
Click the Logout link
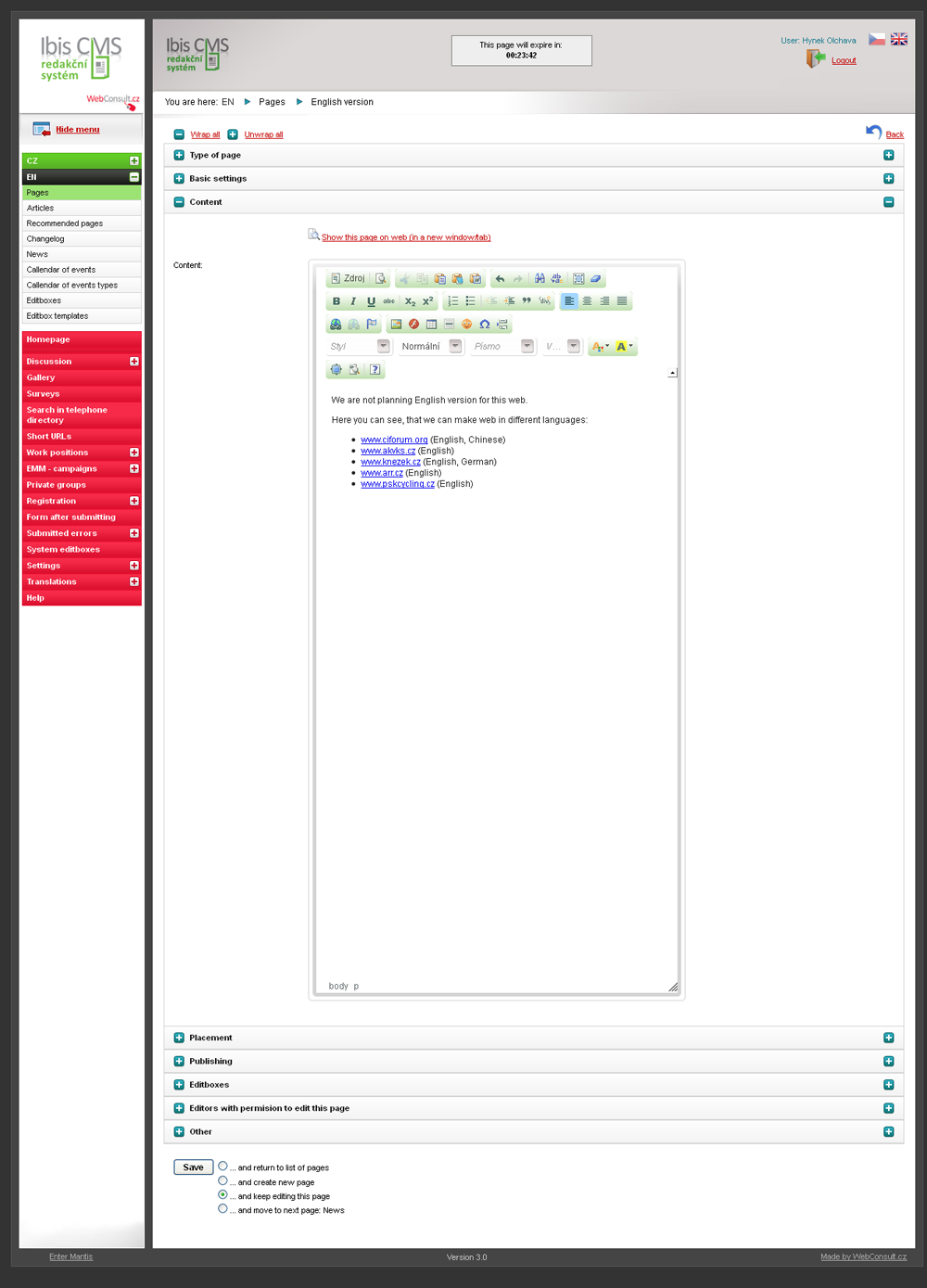pyautogui.click(x=844, y=60)
